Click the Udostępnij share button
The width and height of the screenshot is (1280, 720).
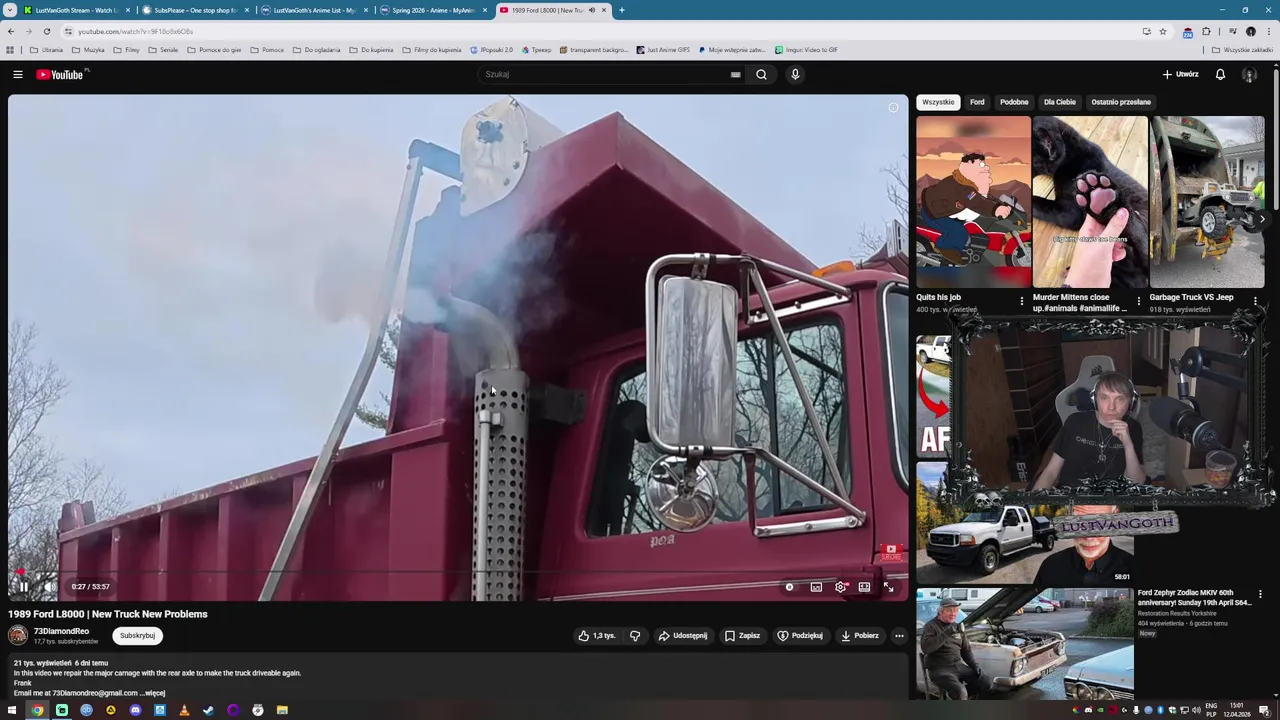(683, 635)
